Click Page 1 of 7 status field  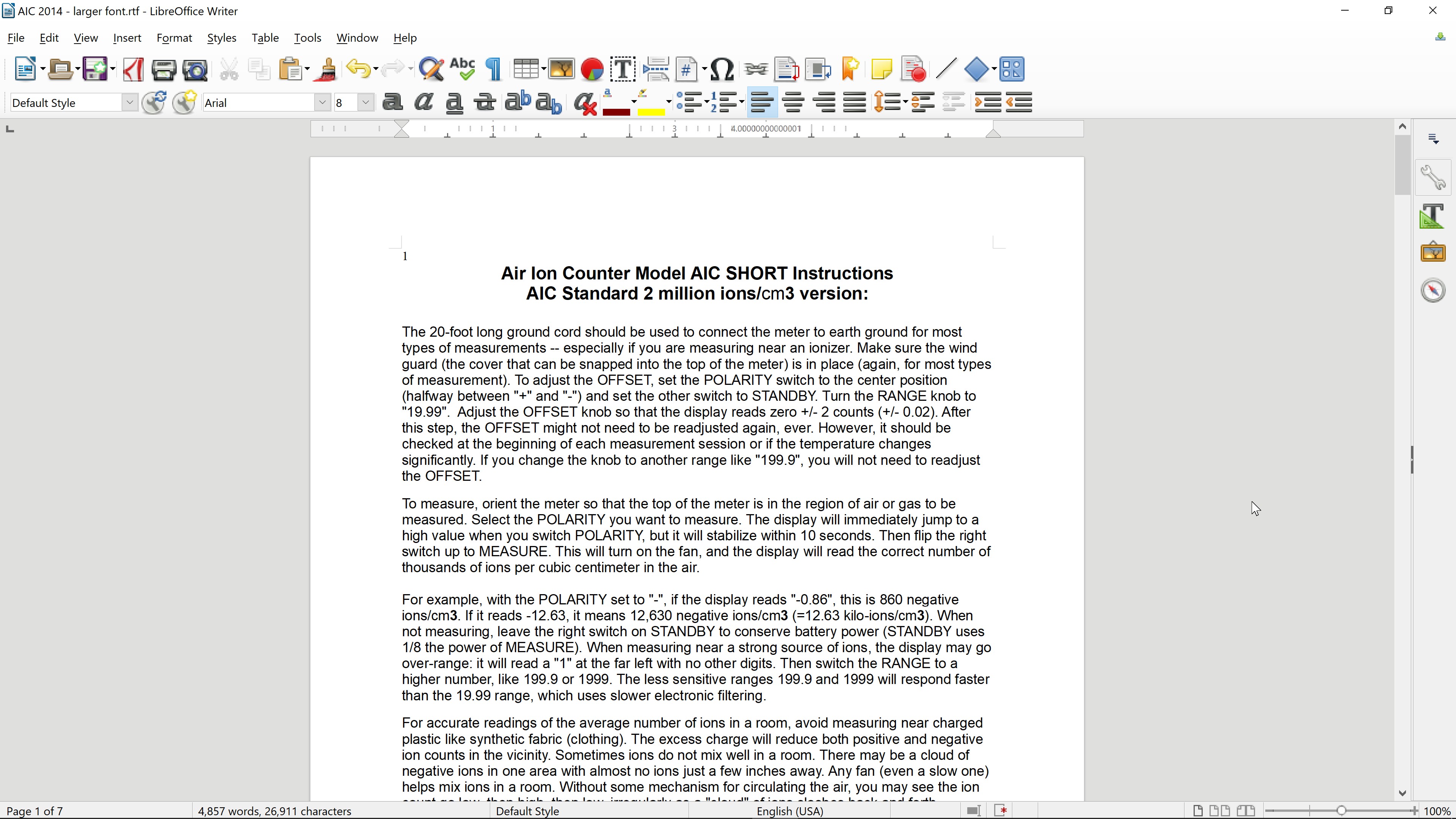click(x=35, y=811)
